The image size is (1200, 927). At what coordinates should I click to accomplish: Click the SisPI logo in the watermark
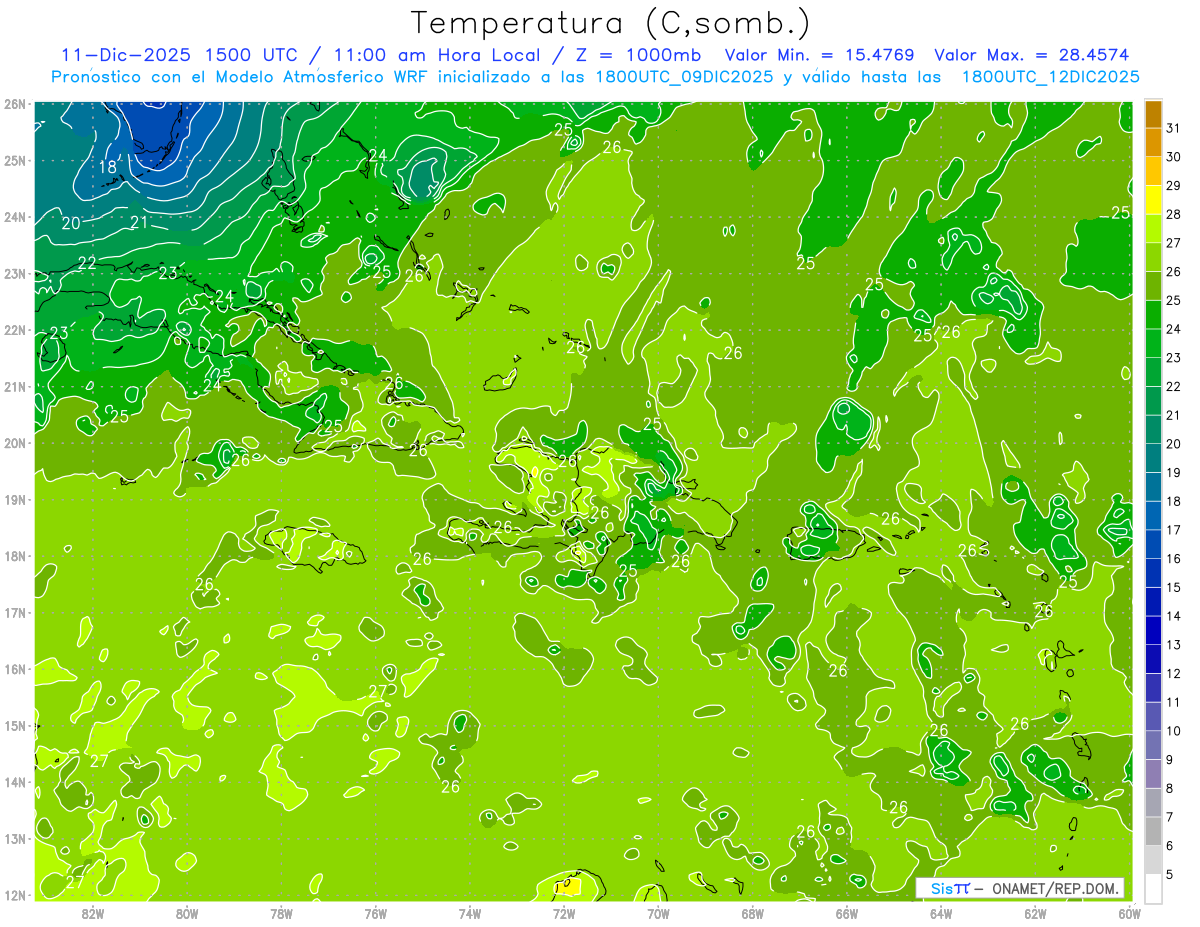950,888
